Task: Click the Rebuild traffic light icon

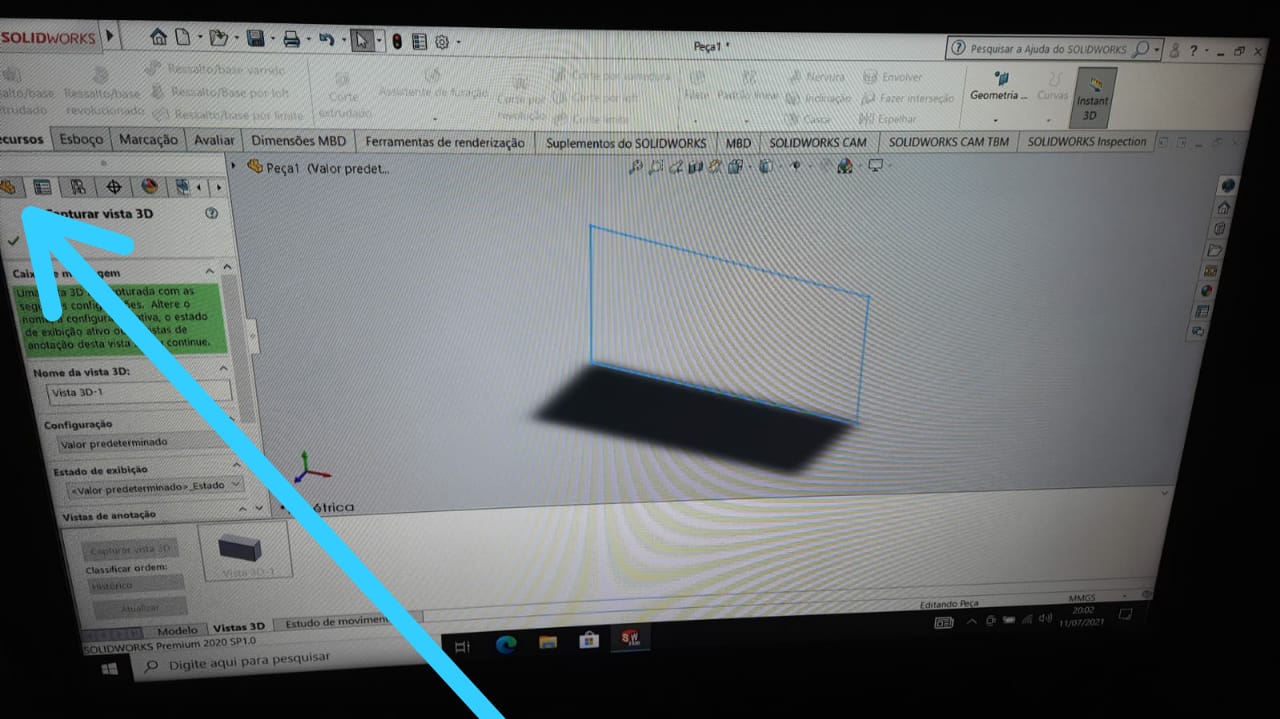Action: click(x=396, y=41)
